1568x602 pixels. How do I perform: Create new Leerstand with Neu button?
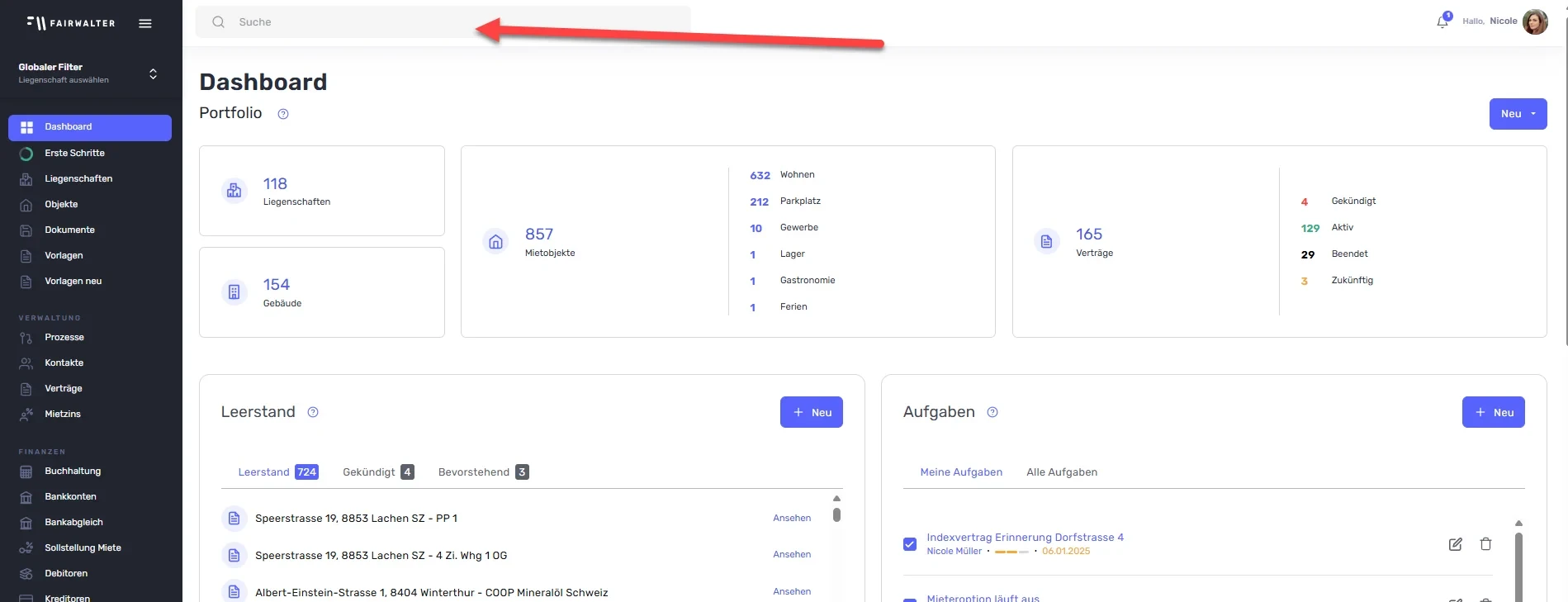[x=811, y=412]
